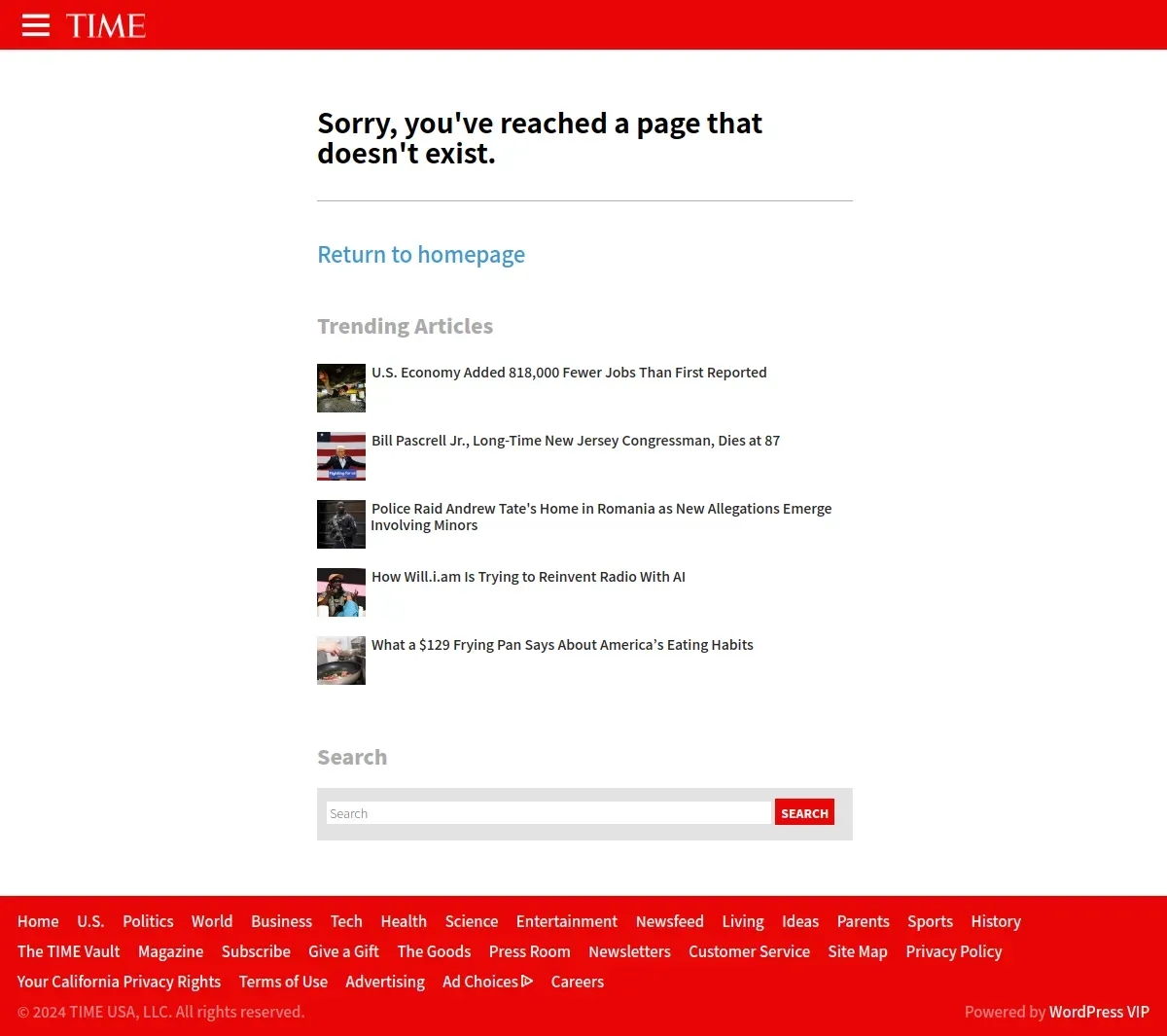Open the $129 Frying Pan article
The height and width of the screenshot is (1036, 1167).
pyautogui.click(x=562, y=645)
